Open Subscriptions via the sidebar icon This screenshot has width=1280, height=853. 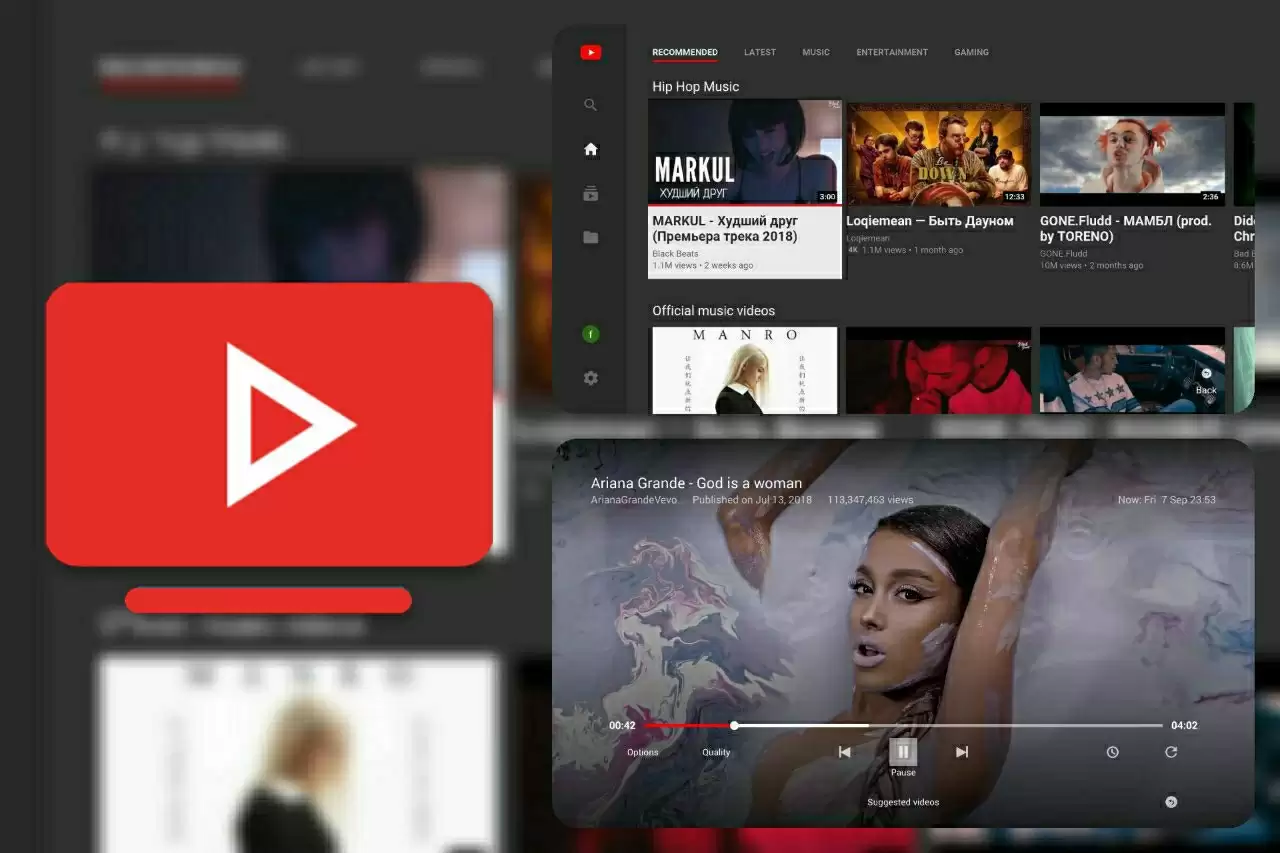(x=590, y=193)
